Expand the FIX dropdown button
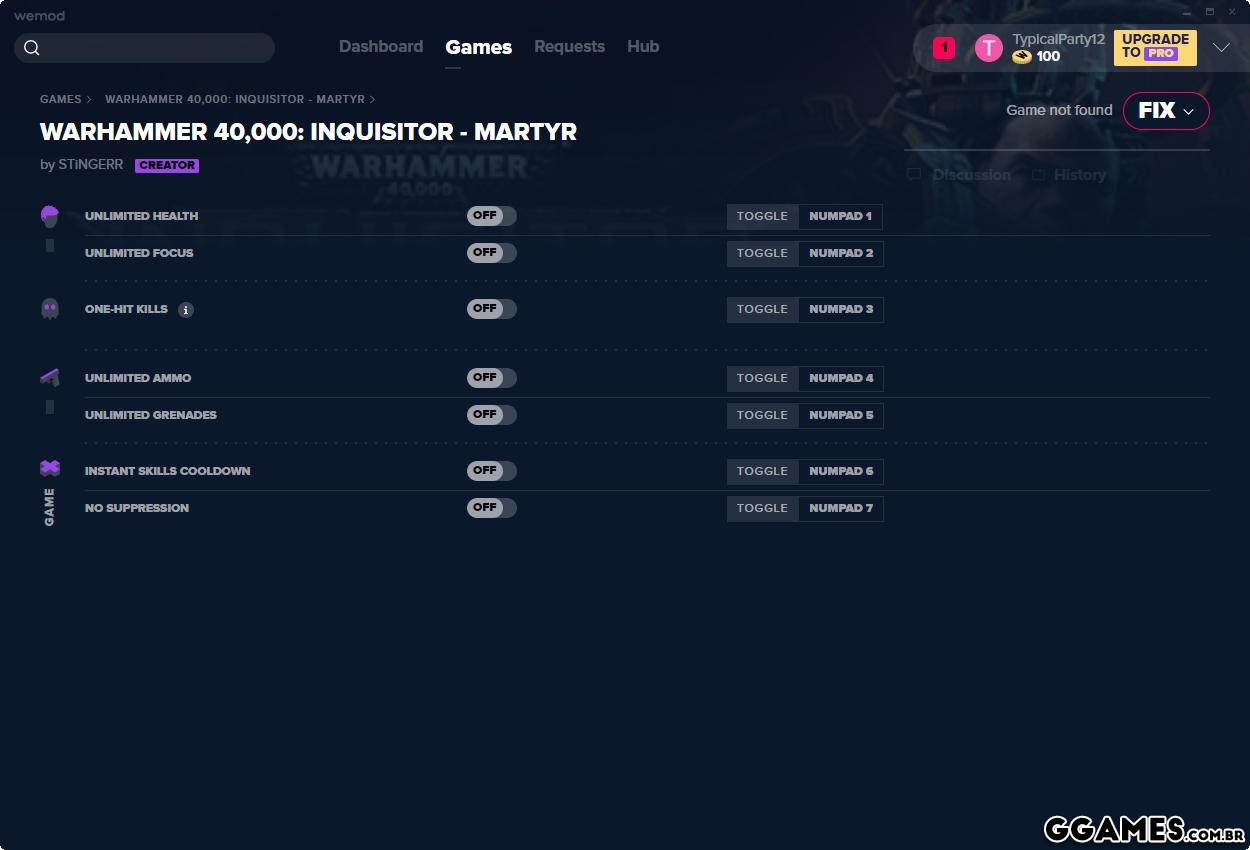Viewport: 1250px width, 850px height. click(x=1166, y=111)
